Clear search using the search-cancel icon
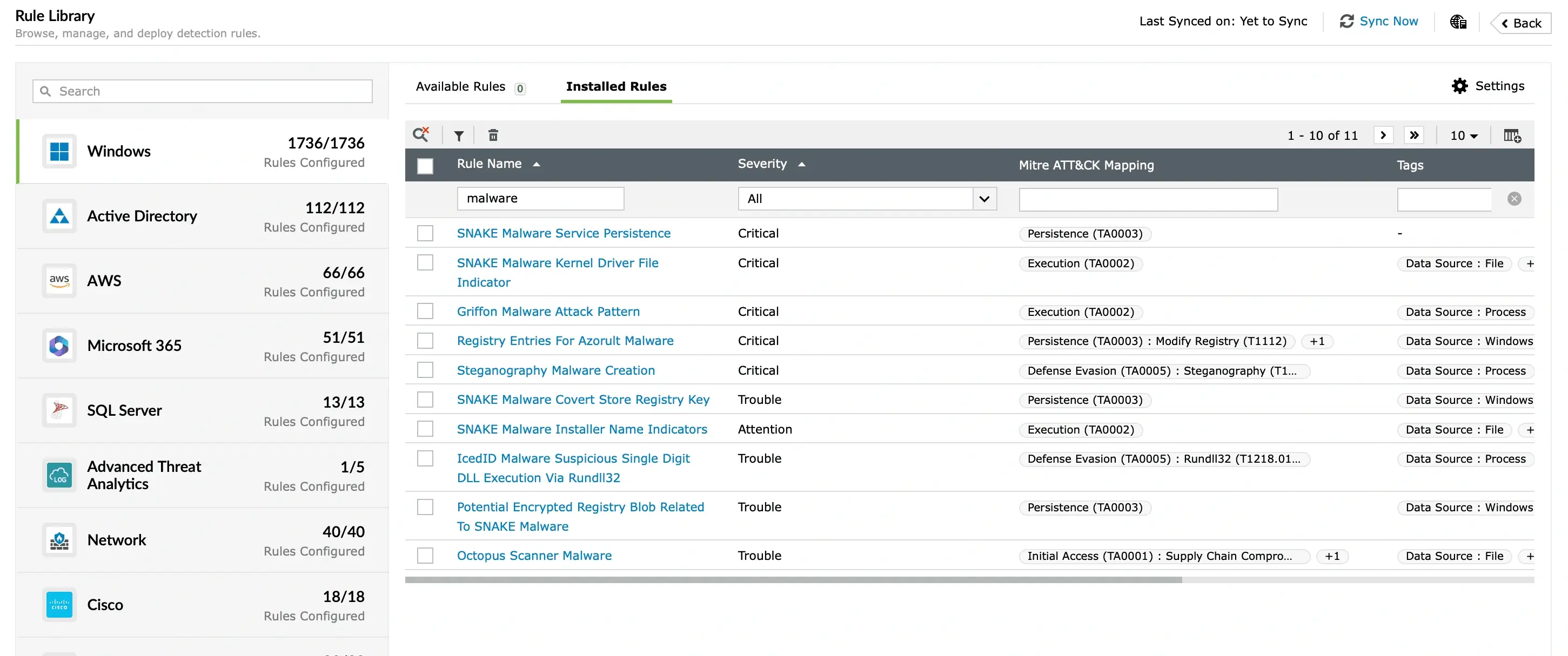The image size is (1568, 656). 420,134
